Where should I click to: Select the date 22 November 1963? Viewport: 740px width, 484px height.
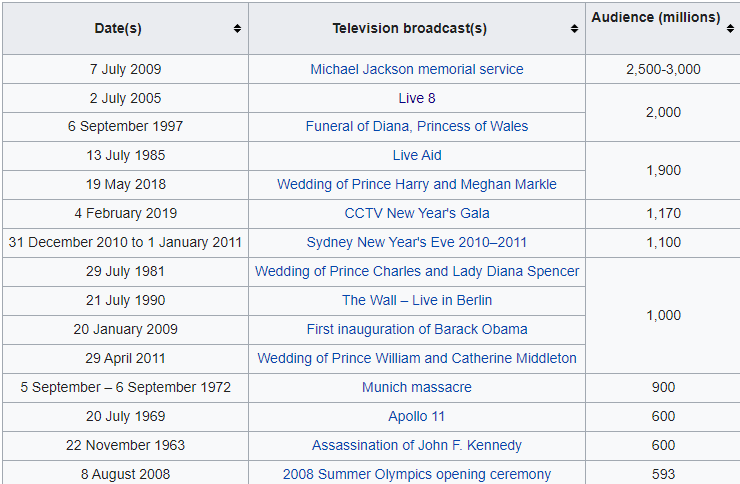pyautogui.click(x=126, y=445)
